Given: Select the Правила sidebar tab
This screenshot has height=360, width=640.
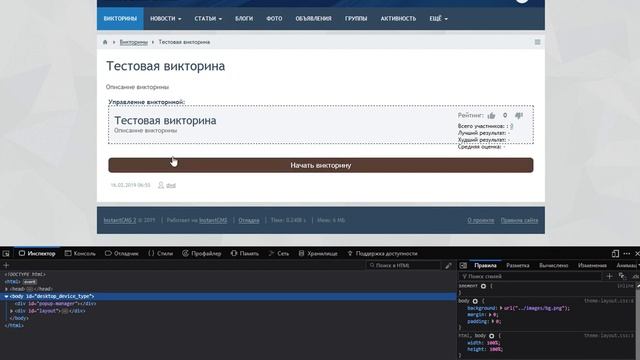Looking at the screenshot, I should 485,265.
